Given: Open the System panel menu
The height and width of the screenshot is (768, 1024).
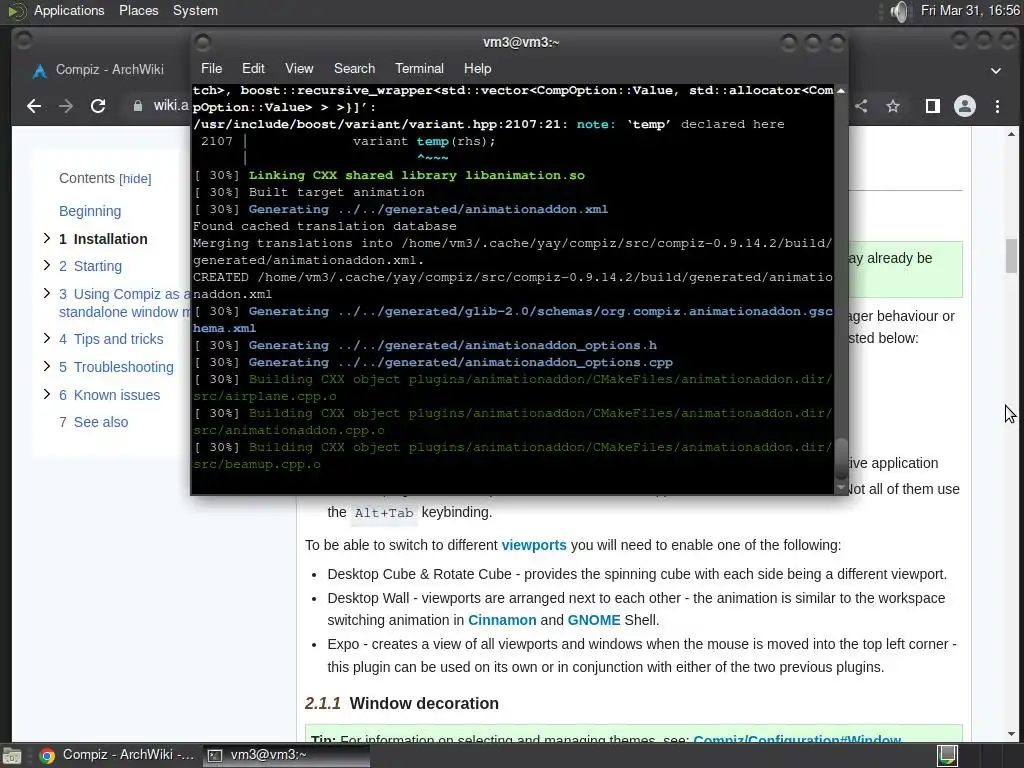Looking at the screenshot, I should tap(195, 11).
